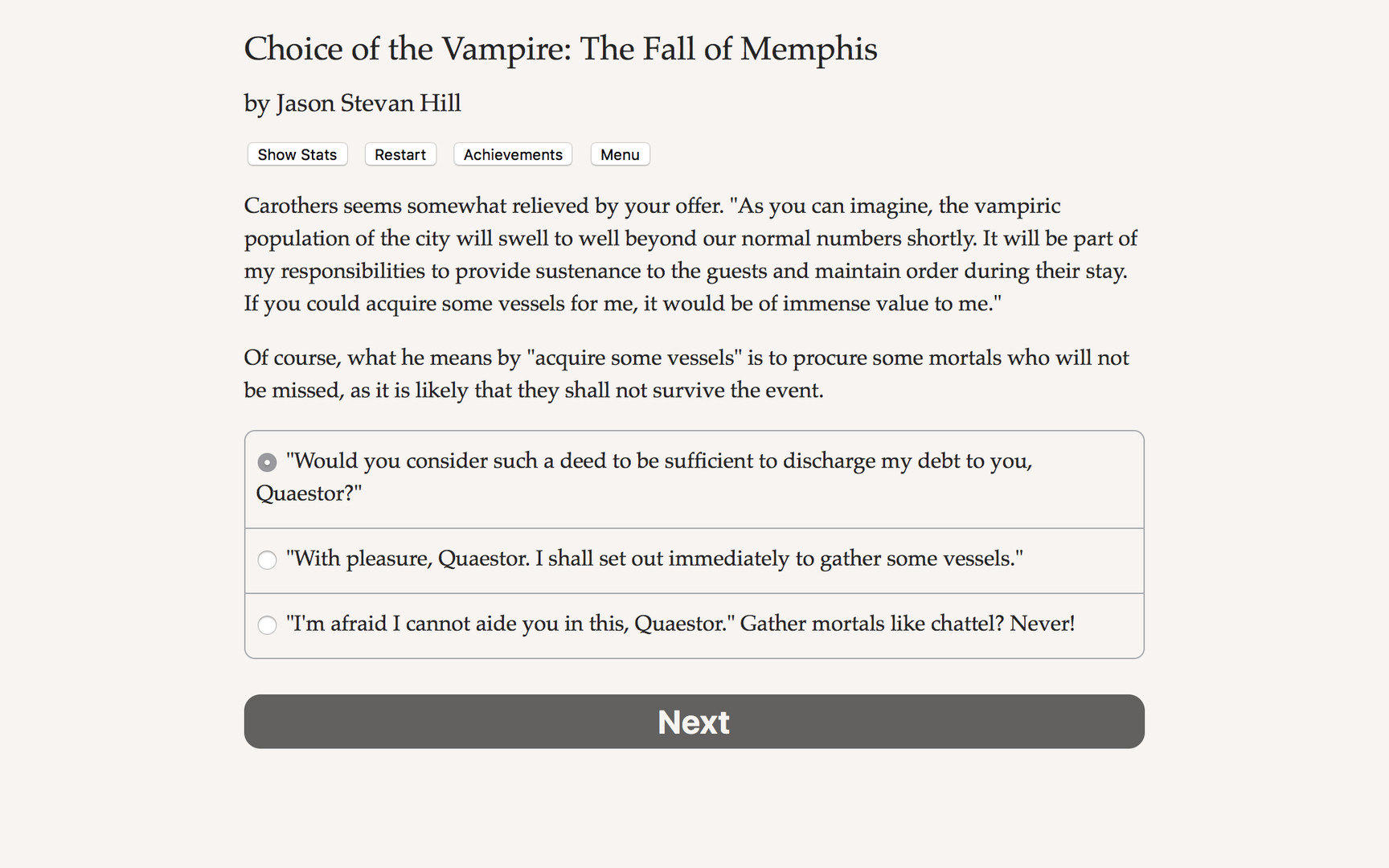
Task: Open Menu from the top controls row
Action: pyautogui.click(x=620, y=154)
